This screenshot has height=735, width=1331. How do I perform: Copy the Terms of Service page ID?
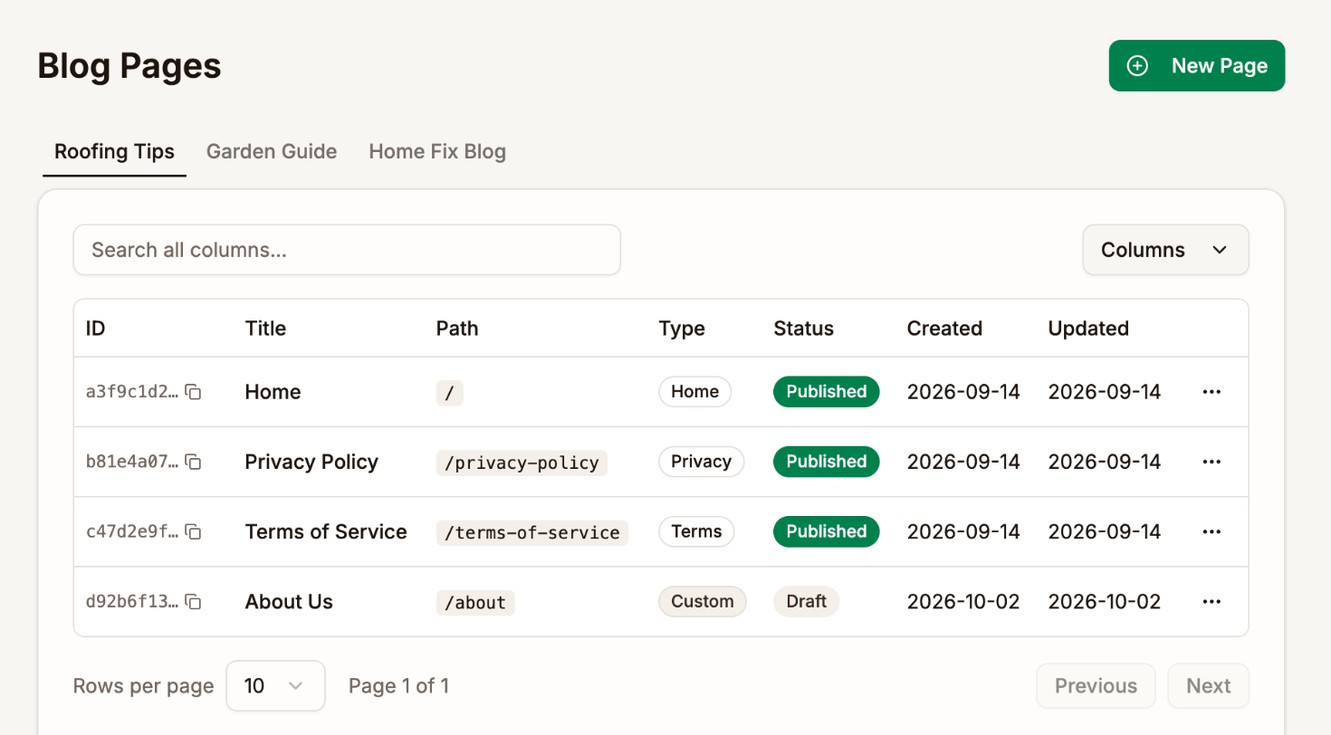click(x=193, y=532)
